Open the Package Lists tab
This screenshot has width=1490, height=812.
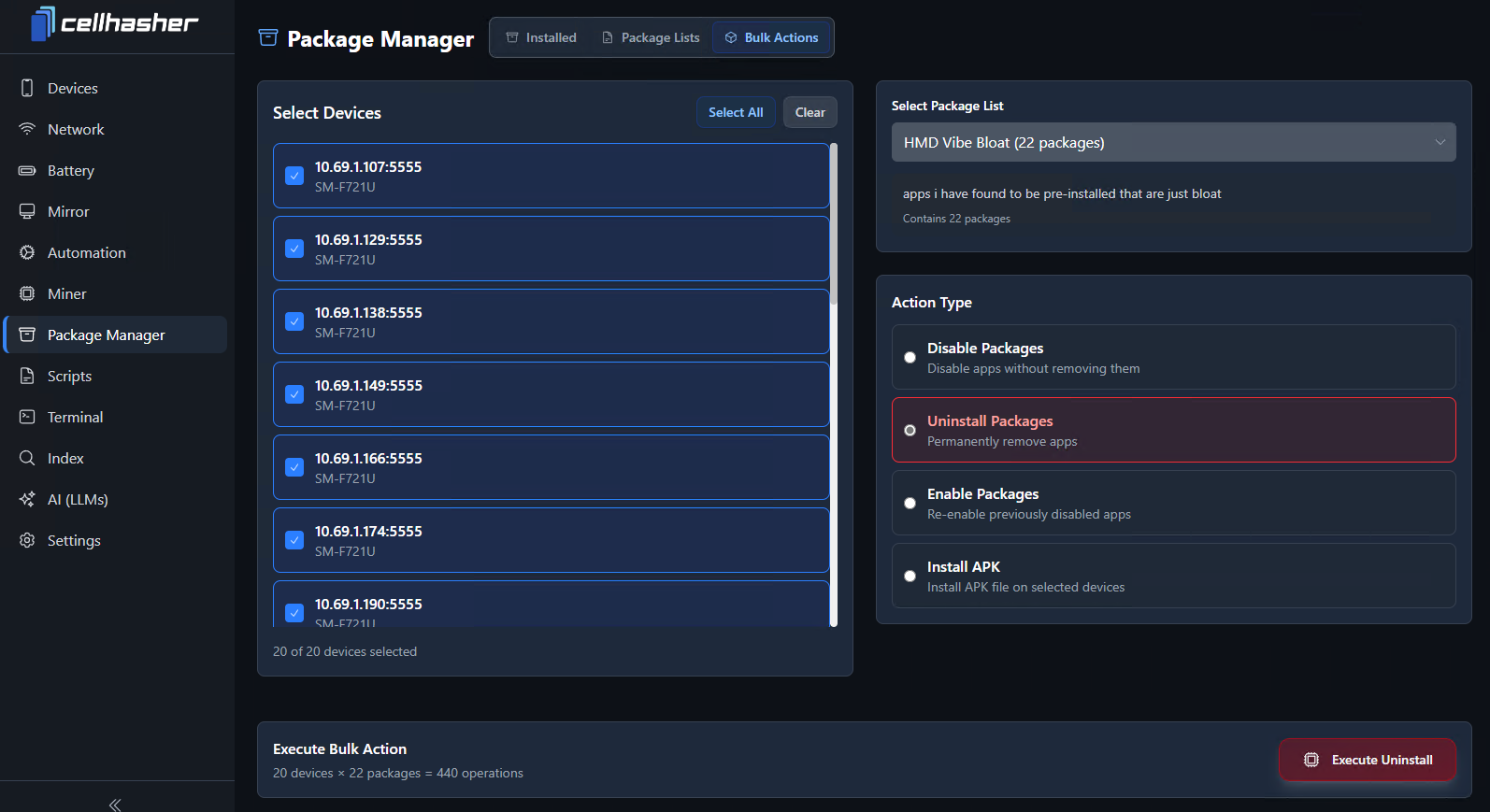[651, 37]
